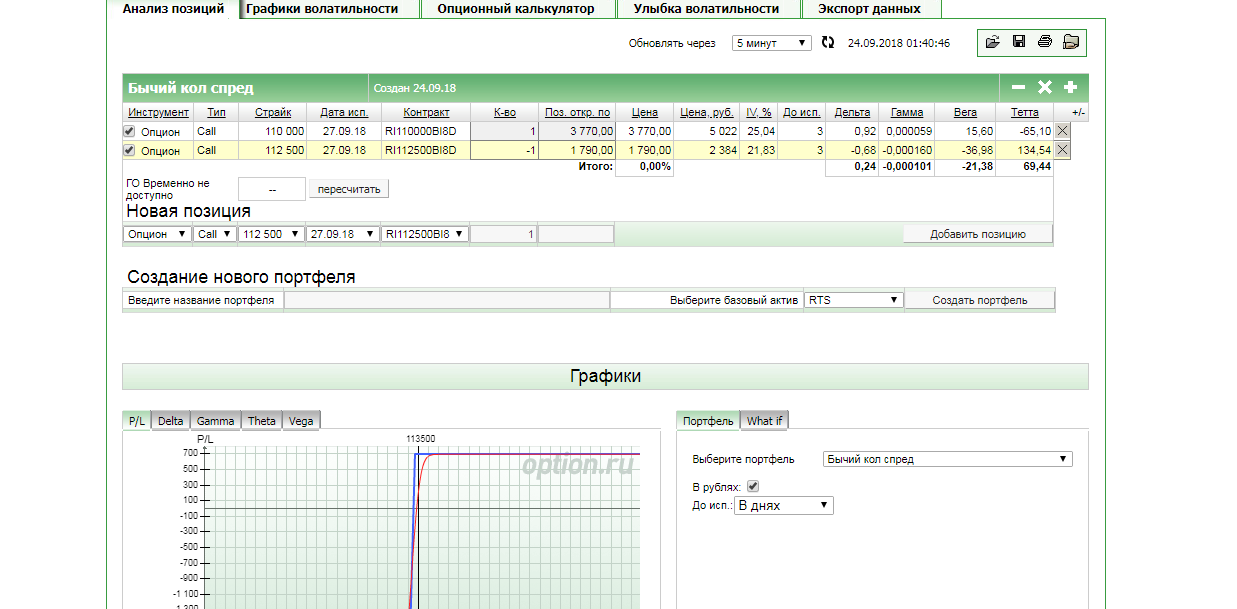Click the 'Создать портфель' button

(x=979, y=300)
